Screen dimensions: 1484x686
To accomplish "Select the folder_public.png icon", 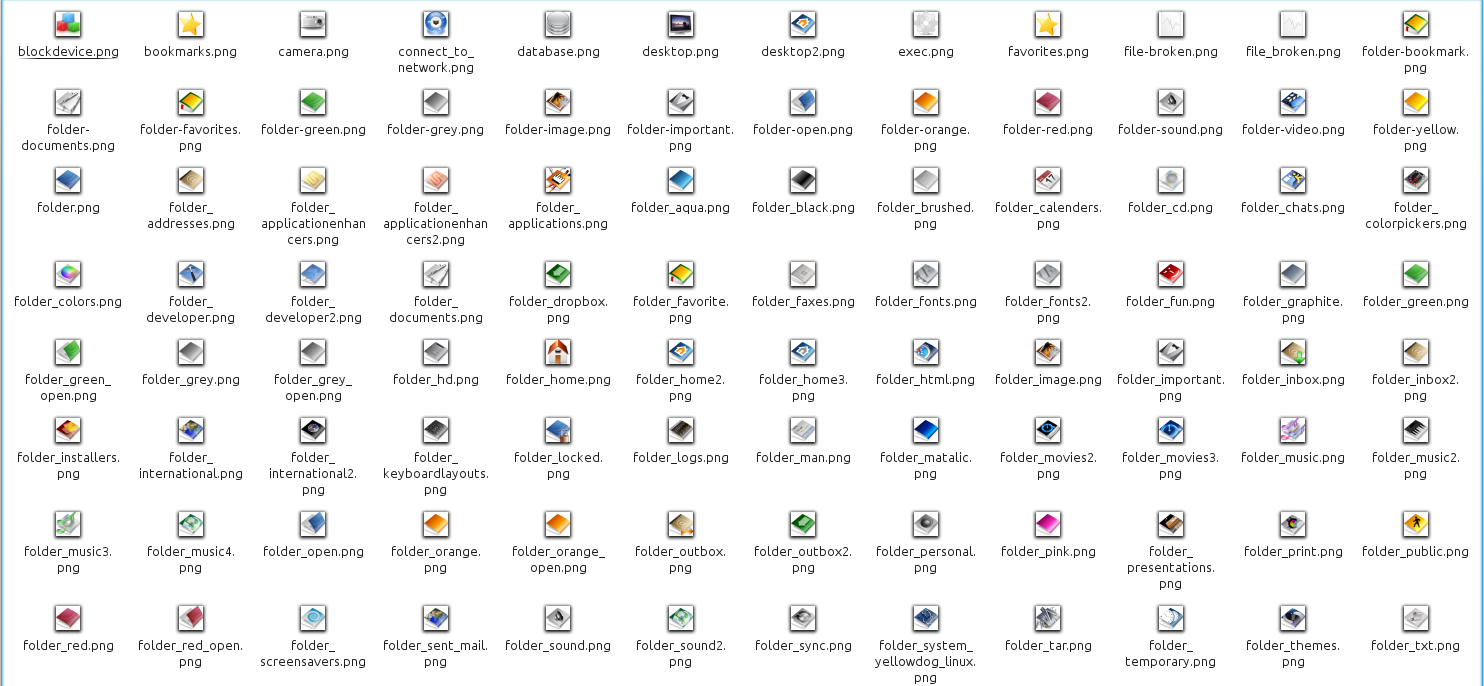I will (1416, 524).
